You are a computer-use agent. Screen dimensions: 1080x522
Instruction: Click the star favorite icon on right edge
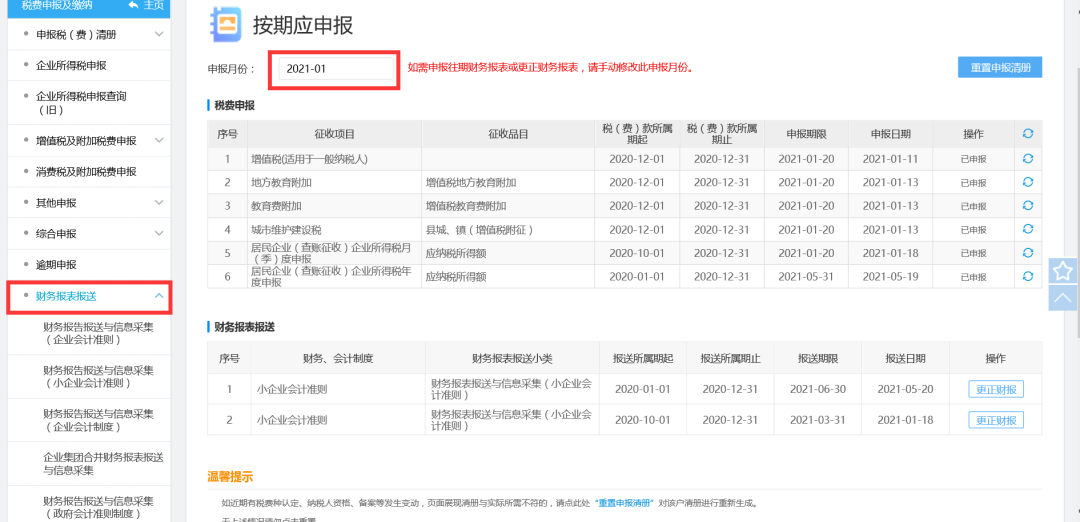pyautogui.click(x=1063, y=271)
